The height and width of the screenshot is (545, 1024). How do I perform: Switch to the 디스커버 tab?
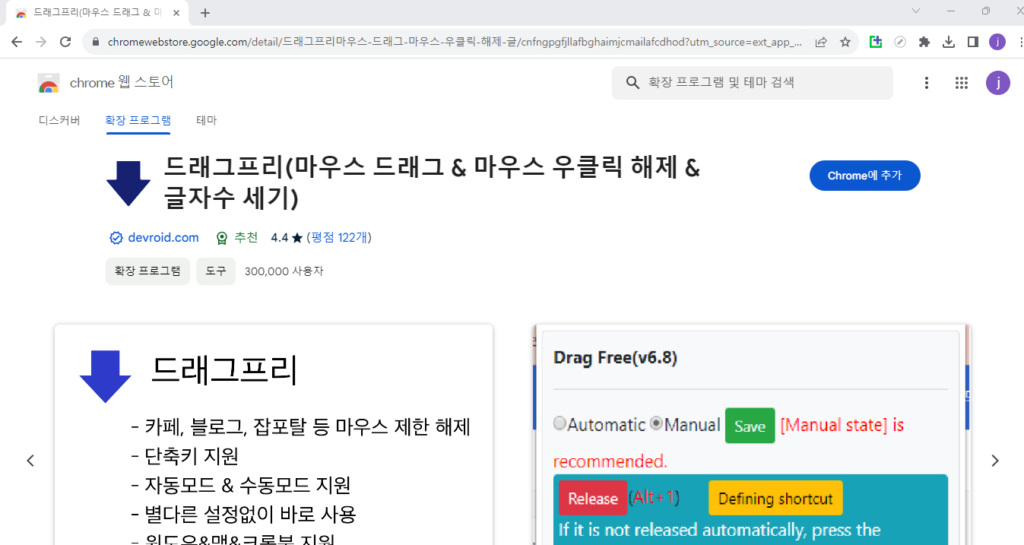pos(59,120)
